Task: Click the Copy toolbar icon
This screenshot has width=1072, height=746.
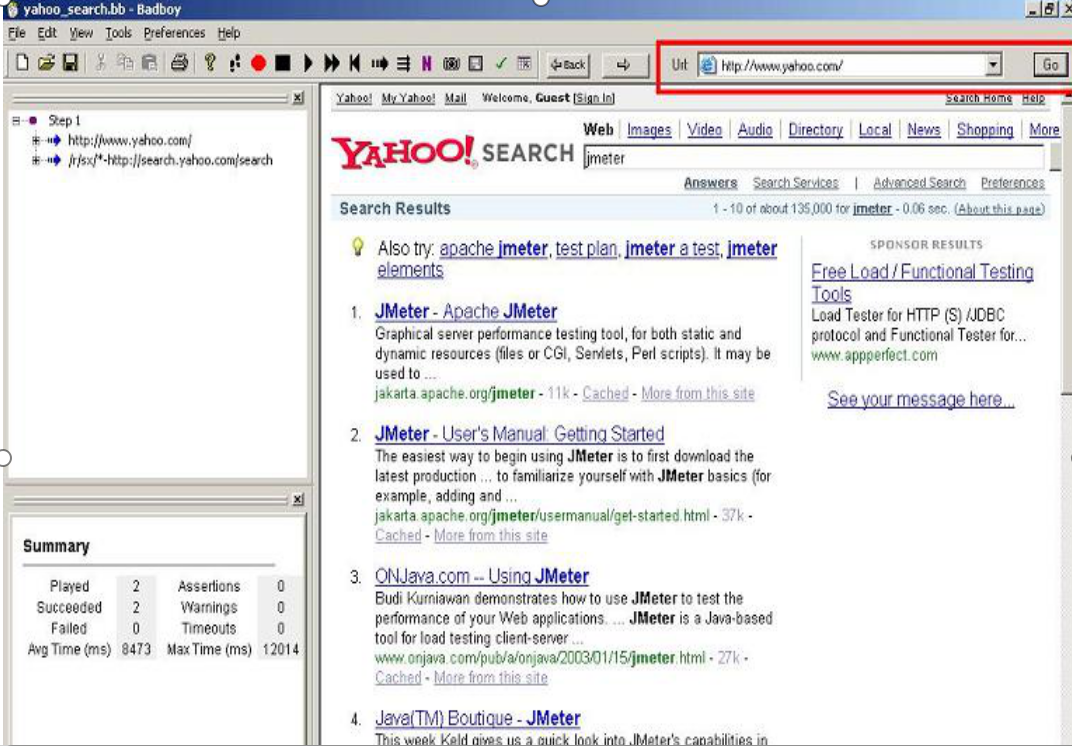Action: tap(124, 63)
